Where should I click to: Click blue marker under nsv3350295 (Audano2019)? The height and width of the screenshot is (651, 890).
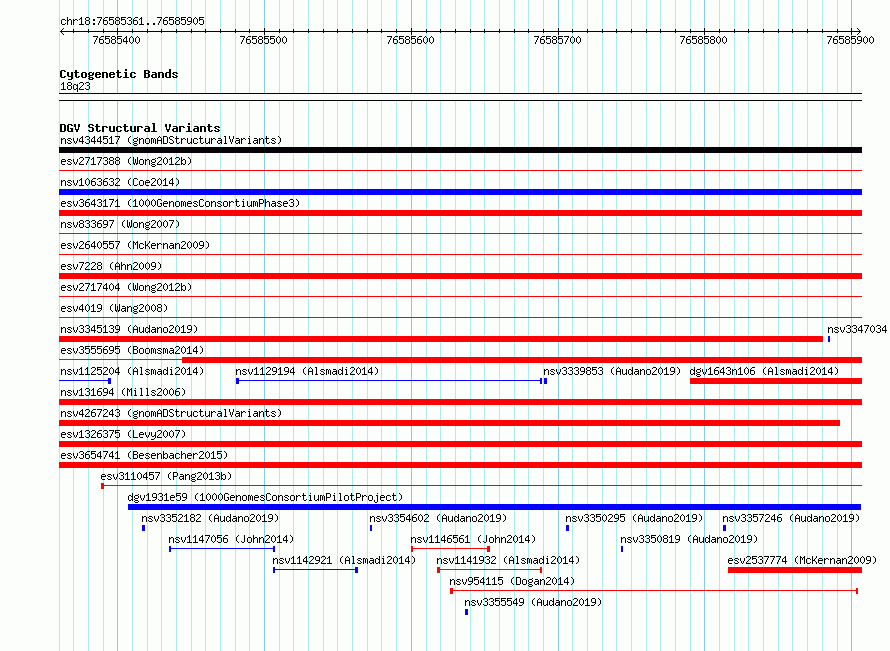(568, 528)
